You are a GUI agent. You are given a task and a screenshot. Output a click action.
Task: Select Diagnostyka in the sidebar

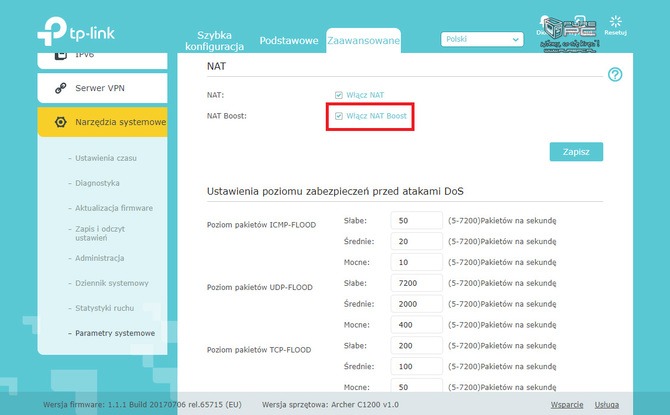(98, 183)
